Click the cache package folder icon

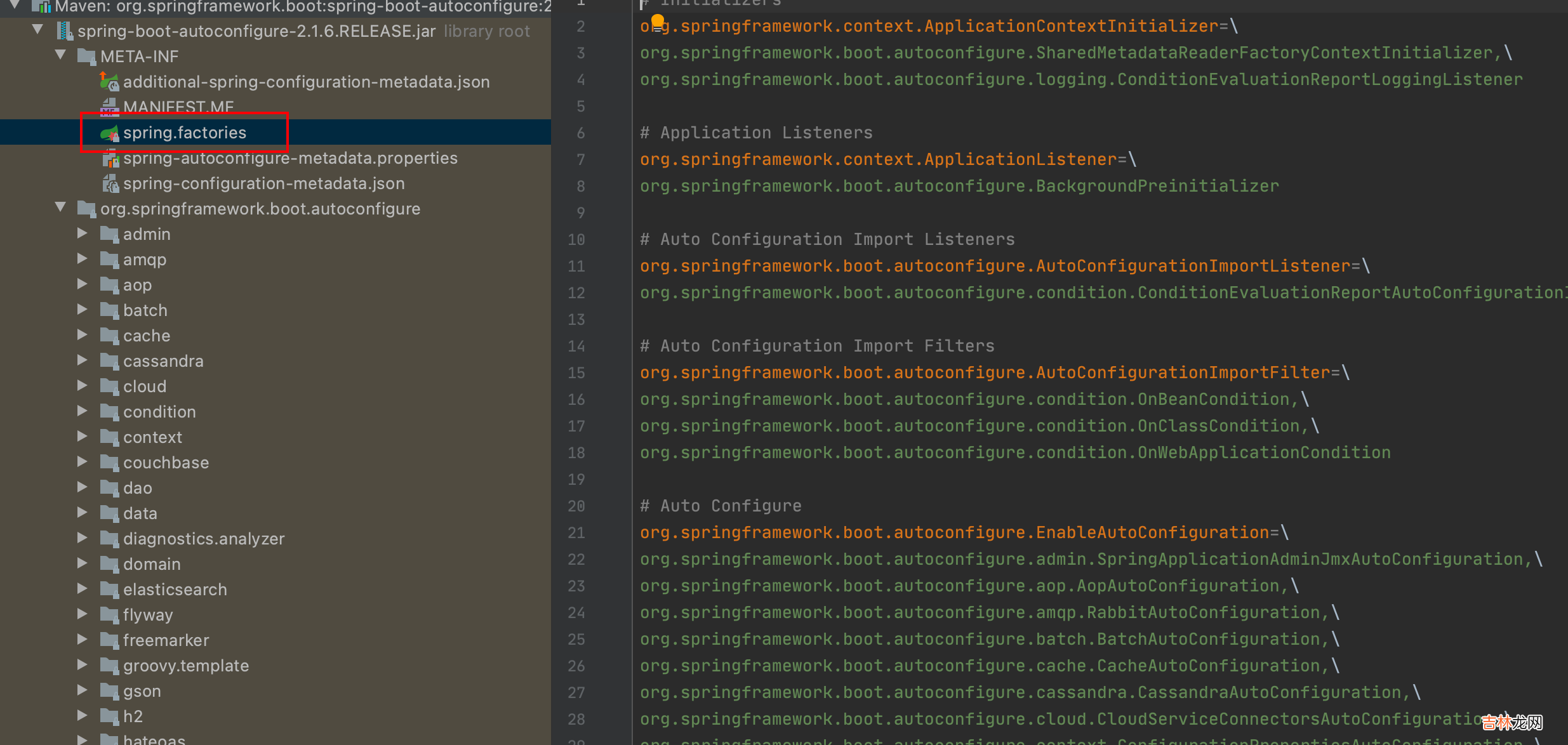click(109, 336)
